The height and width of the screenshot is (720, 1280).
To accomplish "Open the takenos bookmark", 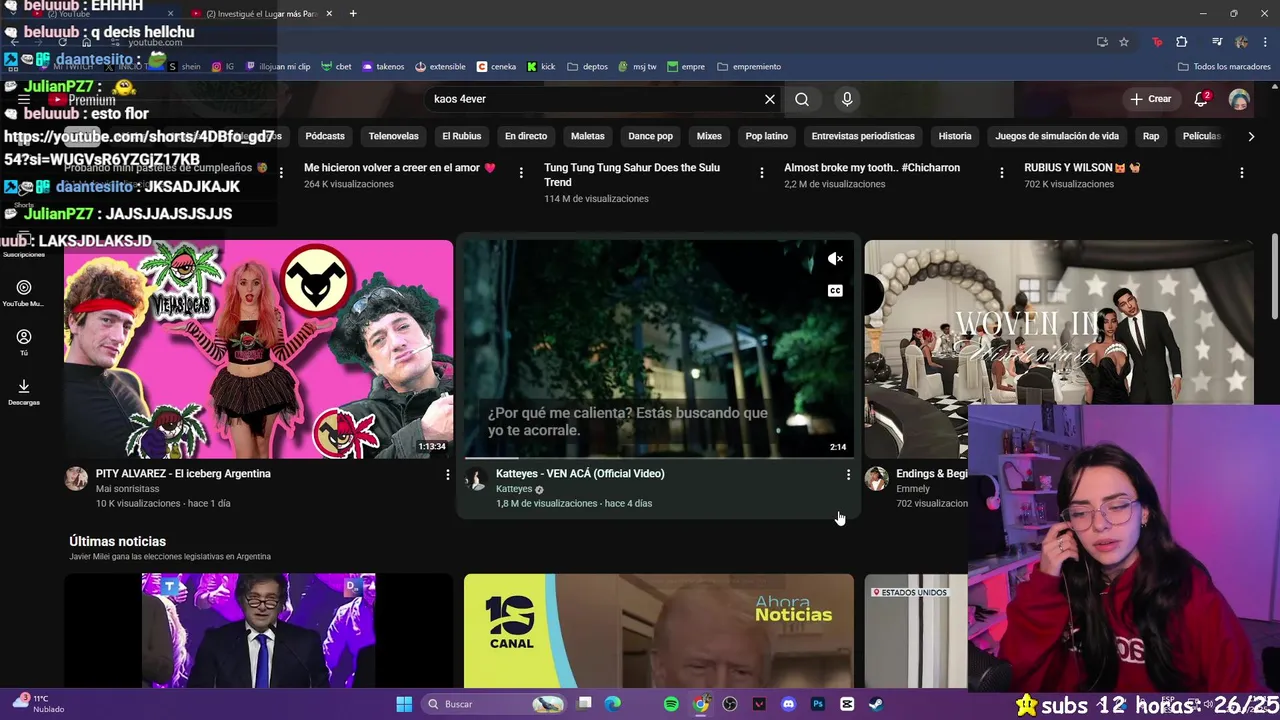I will pos(383,67).
